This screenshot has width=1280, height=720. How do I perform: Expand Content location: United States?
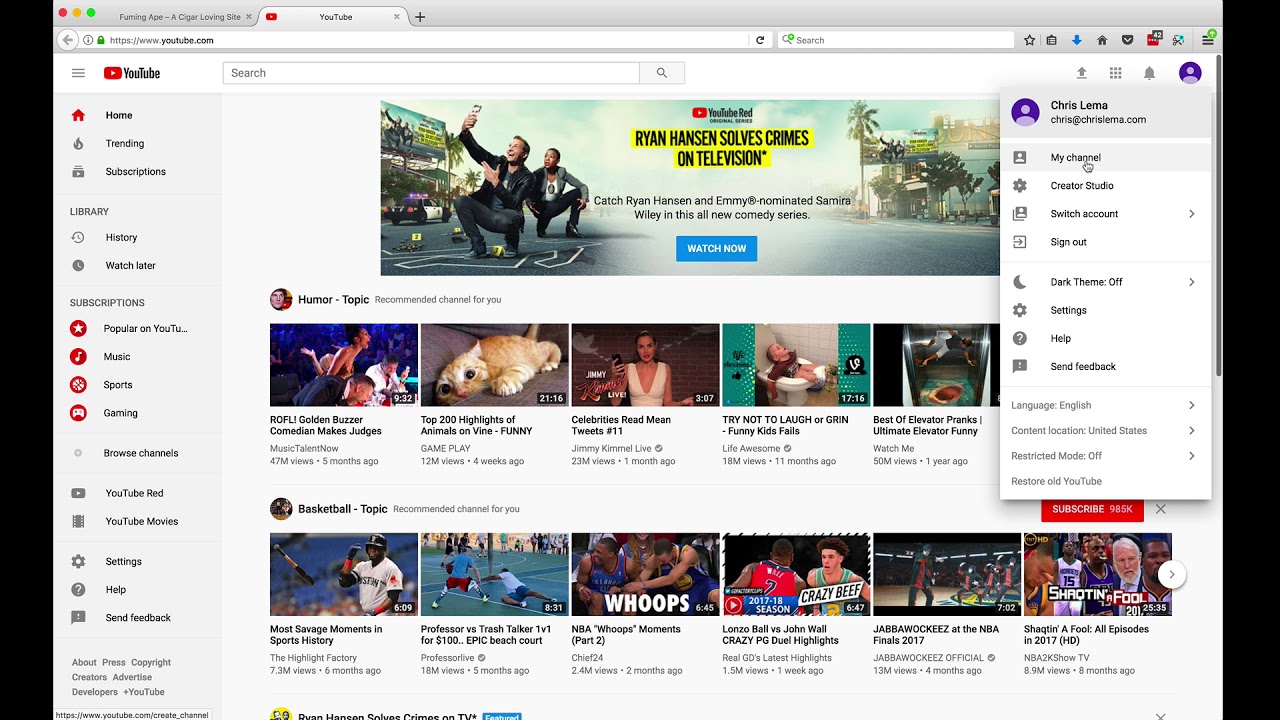coord(1105,430)
